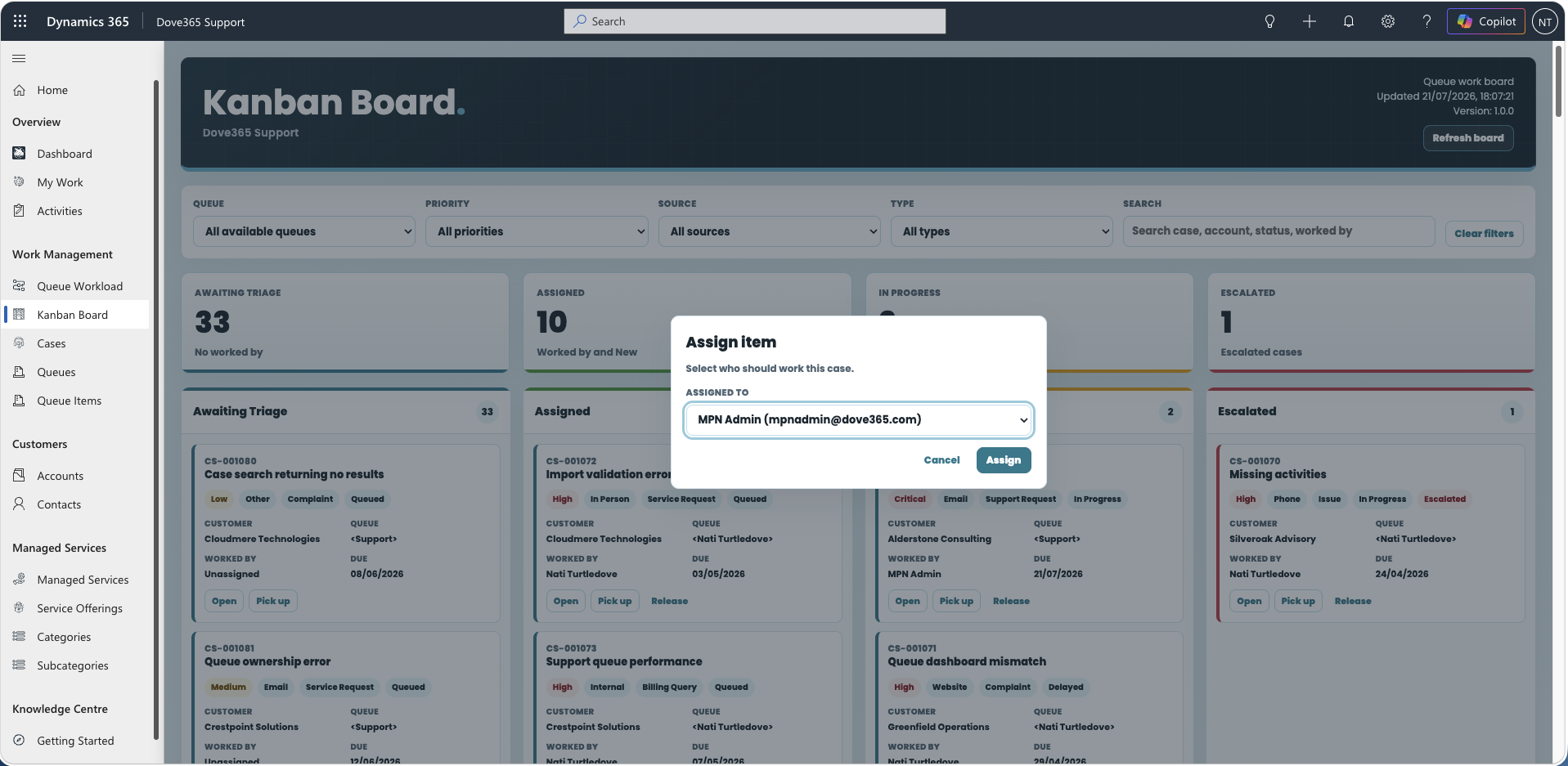Screen dimensions: 1568x766
Task: Go to Queue Workload page
Action: point(79,286)
